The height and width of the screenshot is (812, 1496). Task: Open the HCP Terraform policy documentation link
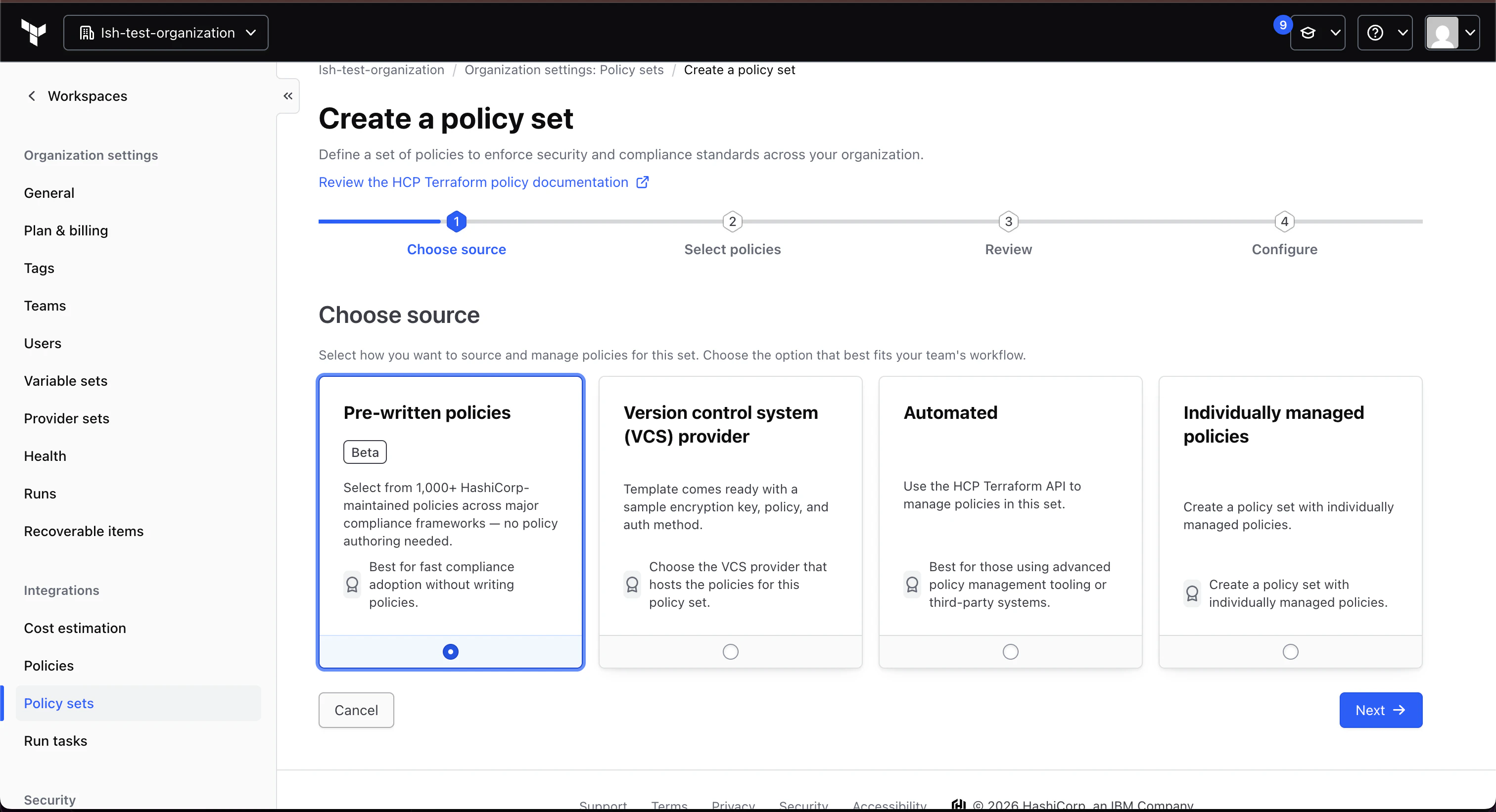(484, 182)
